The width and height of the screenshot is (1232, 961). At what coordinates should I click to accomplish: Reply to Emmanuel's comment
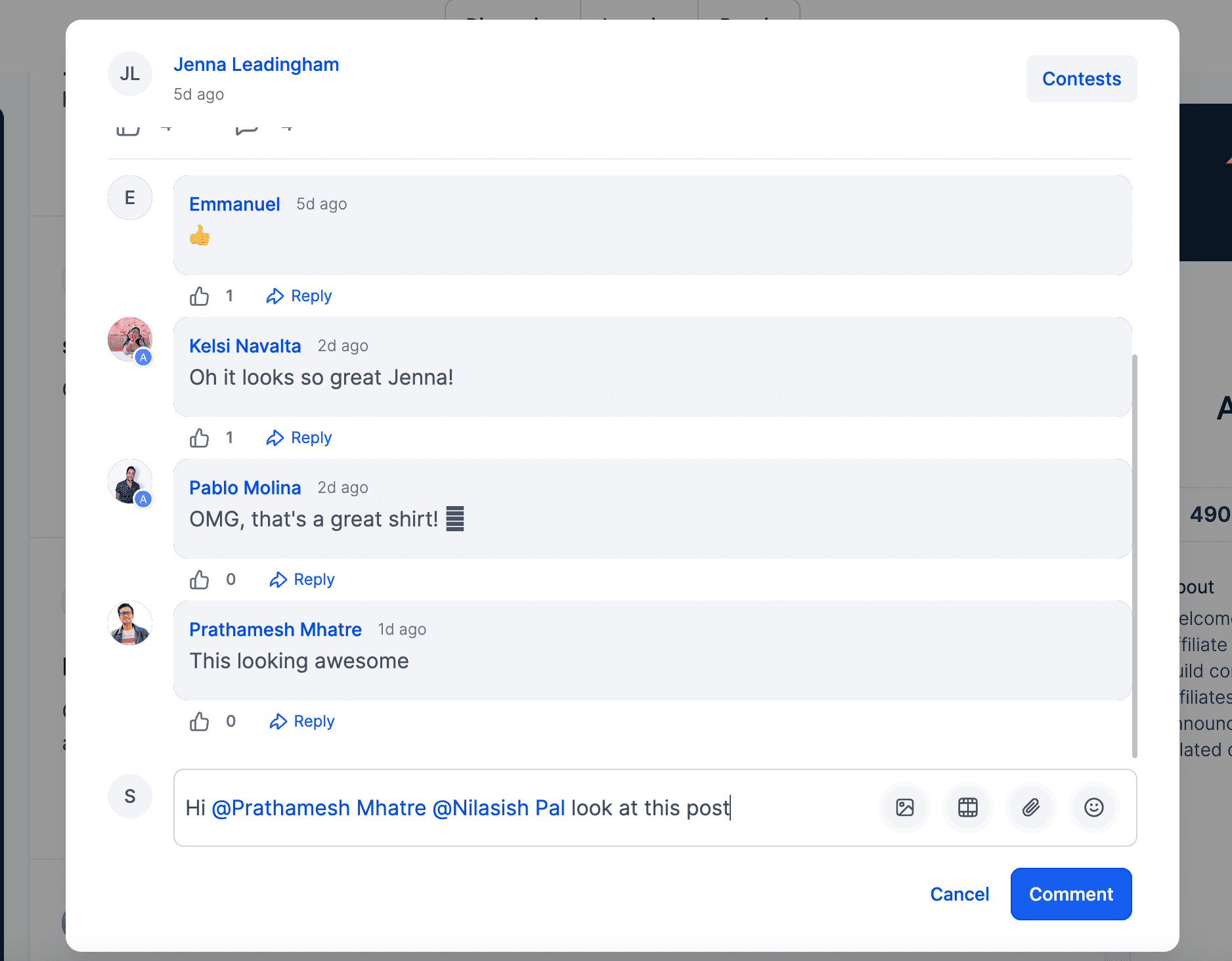pos(299,296)
